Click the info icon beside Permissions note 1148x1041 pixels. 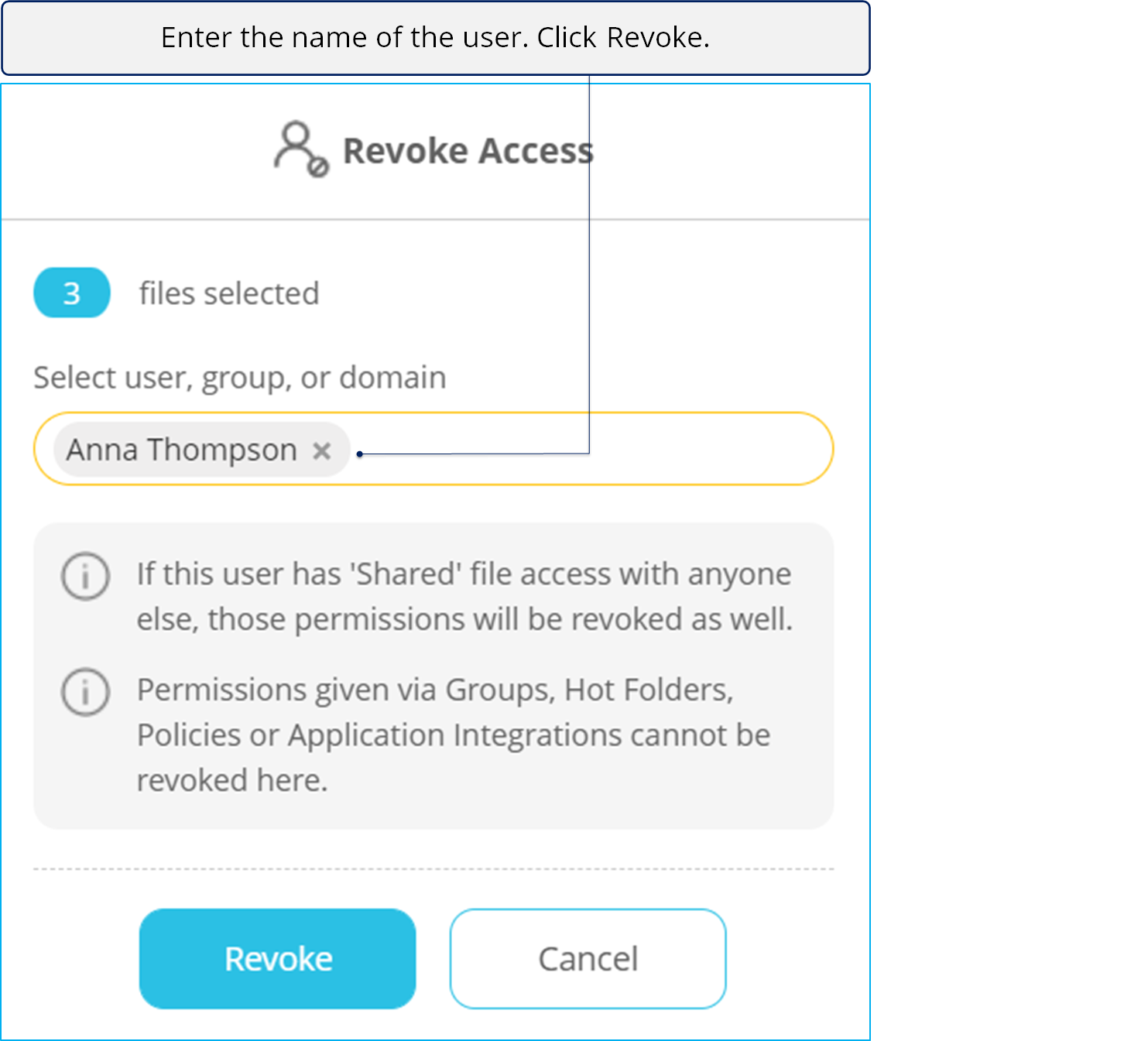85,691
